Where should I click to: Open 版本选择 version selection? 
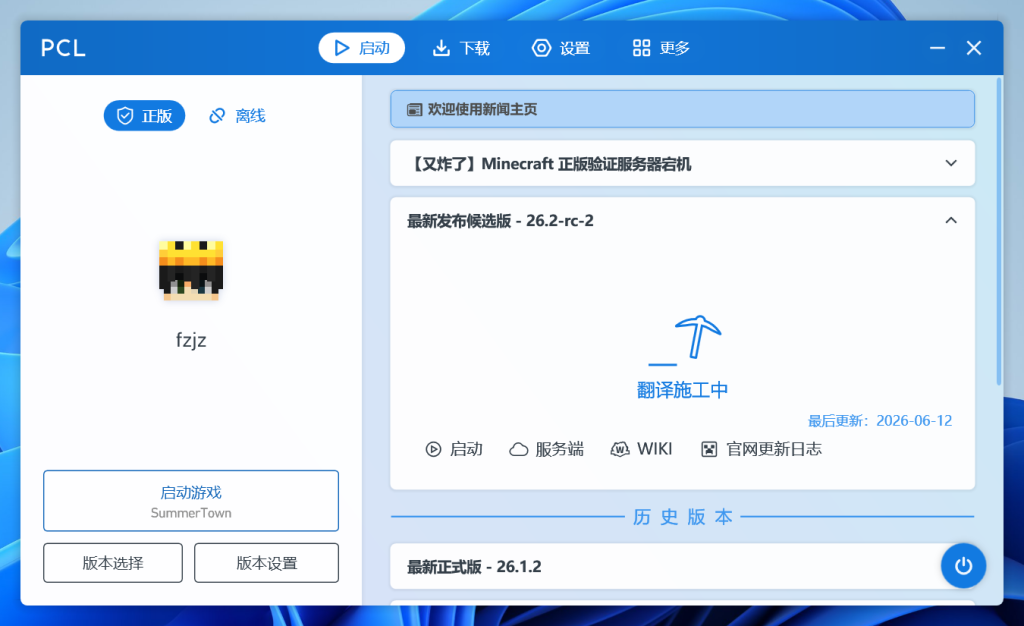tap(113, 563)
